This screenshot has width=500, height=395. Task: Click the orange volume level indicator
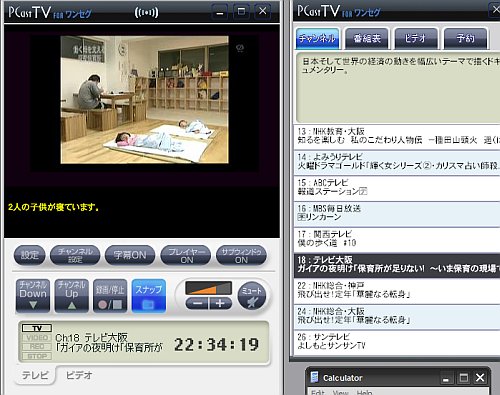click(209, 288)
